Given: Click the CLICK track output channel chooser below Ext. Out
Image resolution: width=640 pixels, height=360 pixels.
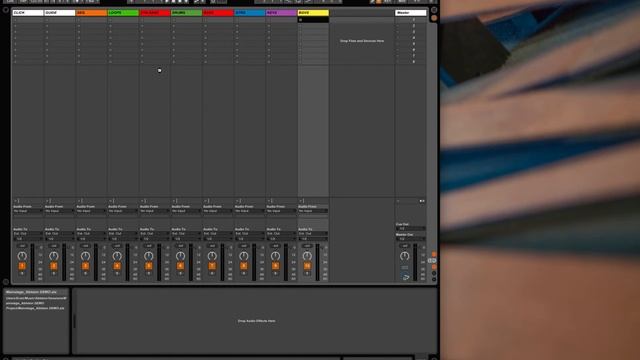Looking at the screenshot, I should pos(28,239).
